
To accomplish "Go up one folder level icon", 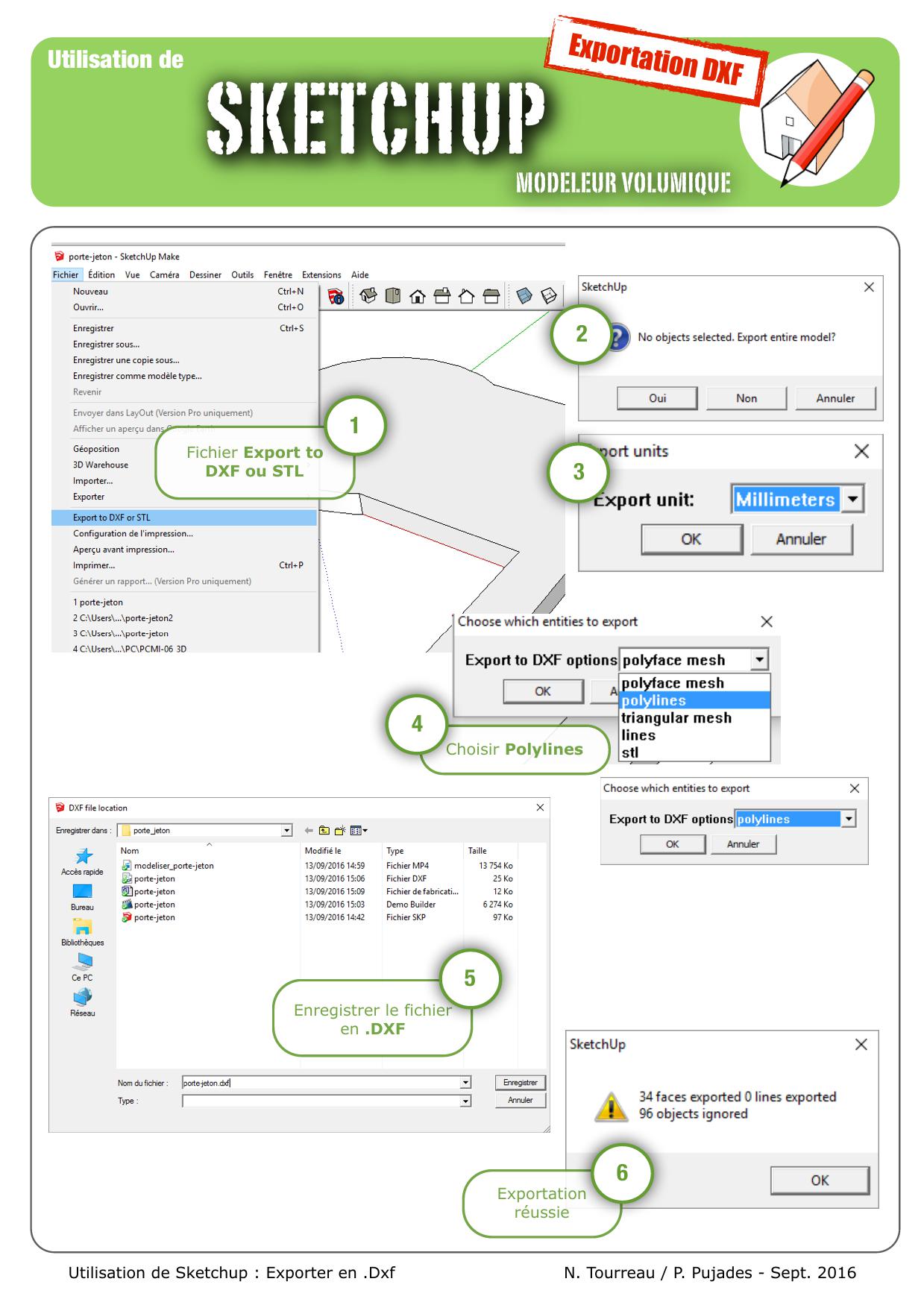I will [x=324, y=830].
